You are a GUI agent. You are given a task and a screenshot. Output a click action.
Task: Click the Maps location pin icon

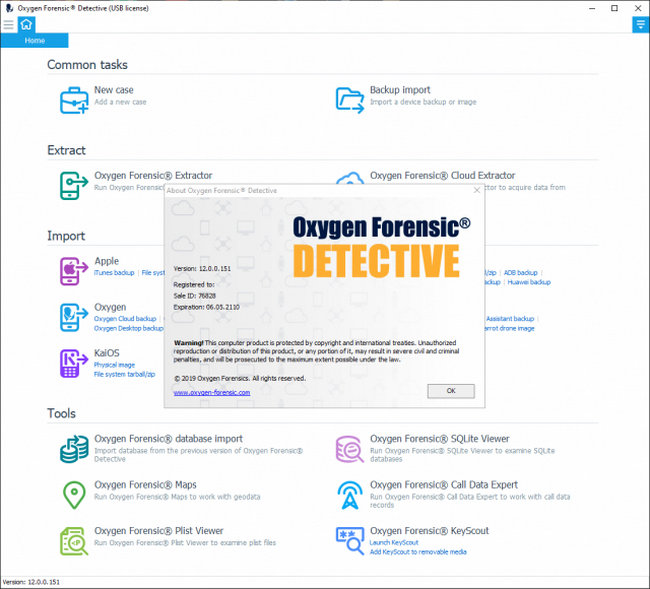click(74, 495)
